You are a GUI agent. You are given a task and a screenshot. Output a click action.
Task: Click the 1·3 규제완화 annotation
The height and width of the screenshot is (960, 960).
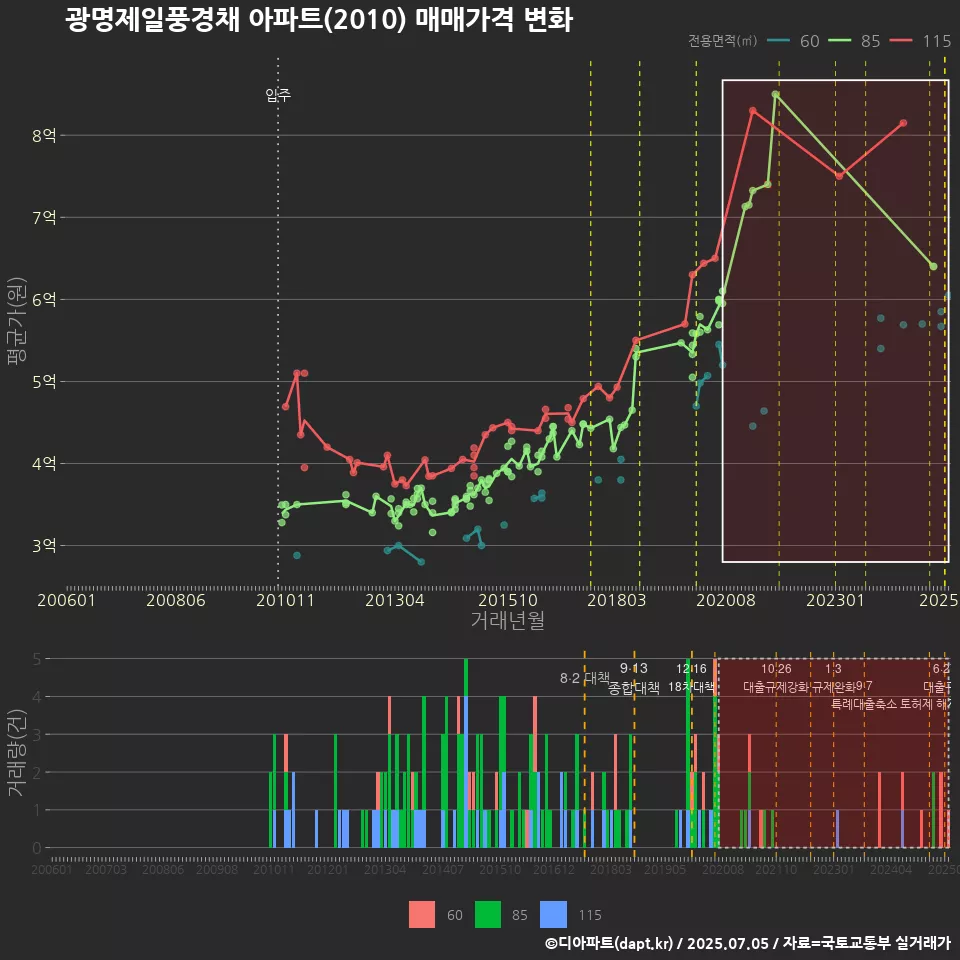(x=833, y=678)
